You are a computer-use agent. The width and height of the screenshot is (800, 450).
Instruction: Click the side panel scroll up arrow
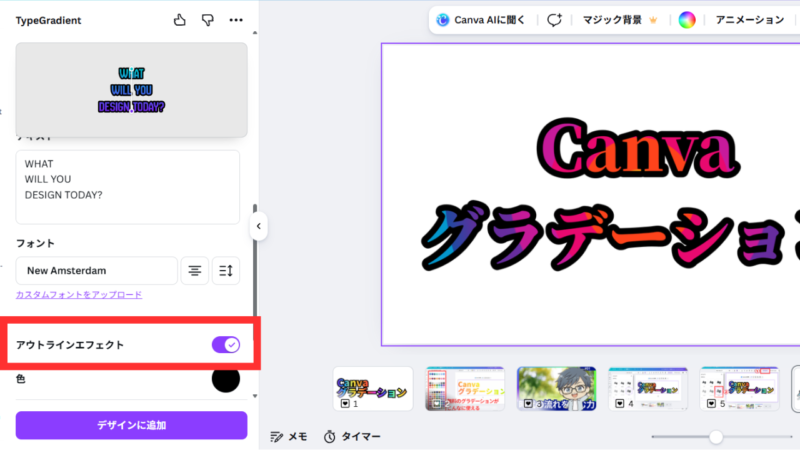255,33
